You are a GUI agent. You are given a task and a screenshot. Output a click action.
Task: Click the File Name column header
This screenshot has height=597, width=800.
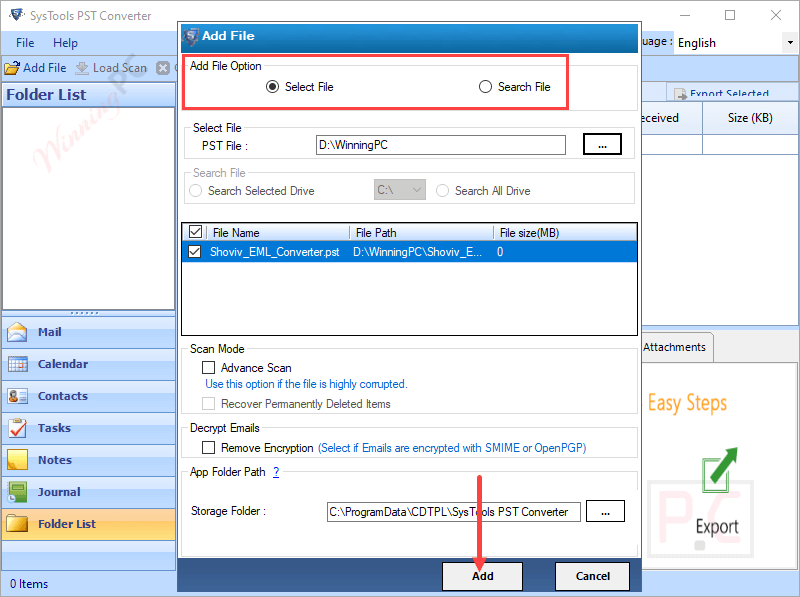278,233
